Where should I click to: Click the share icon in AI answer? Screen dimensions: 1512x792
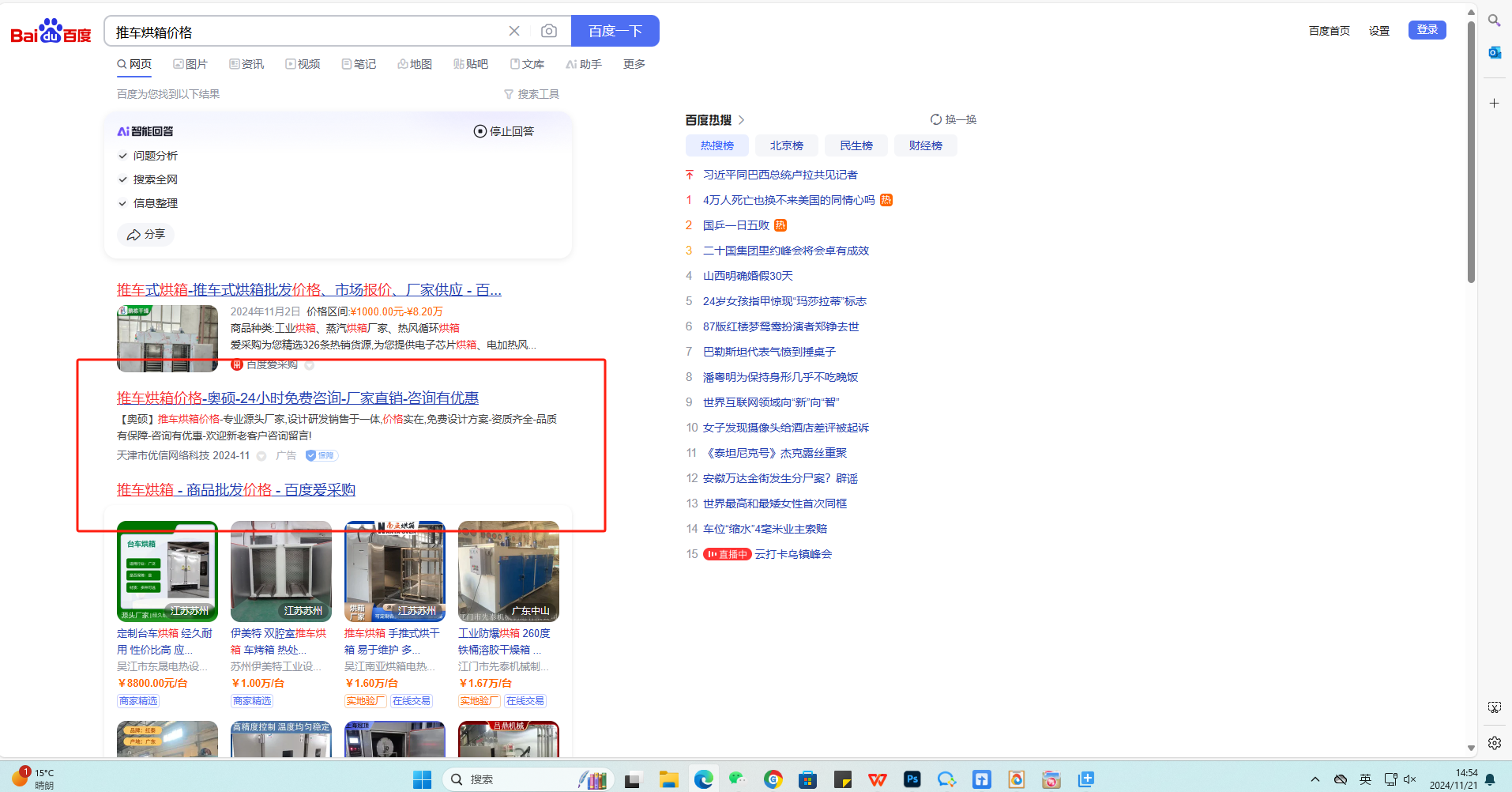[x=134, y=235]
